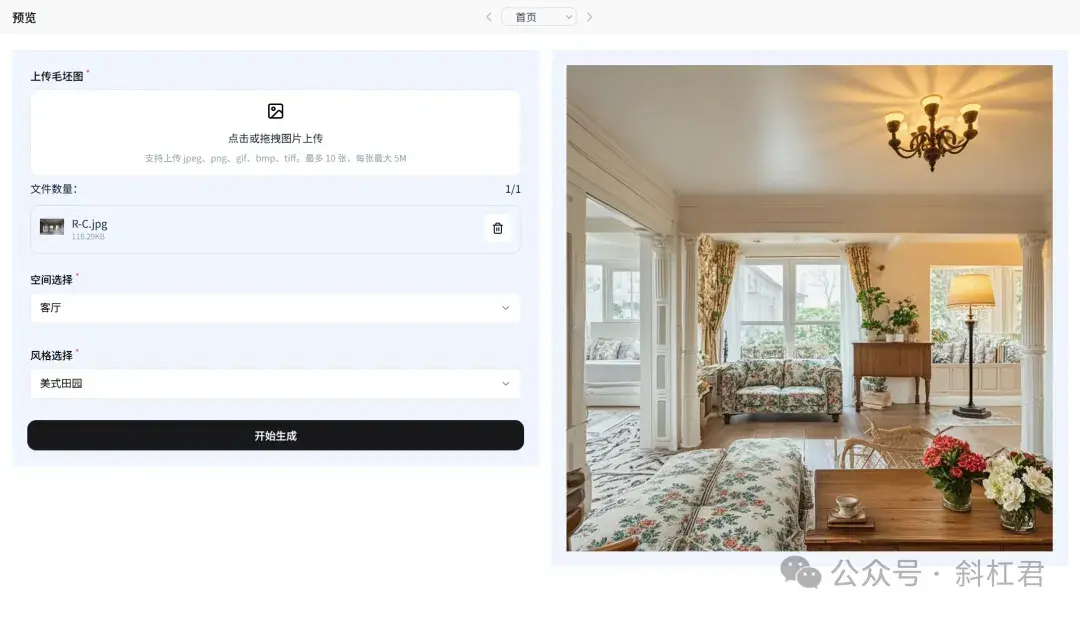Open the generated living room image
Image resolution: width=1080 pixels, height=617 pixels.
[x=809, y=308]
